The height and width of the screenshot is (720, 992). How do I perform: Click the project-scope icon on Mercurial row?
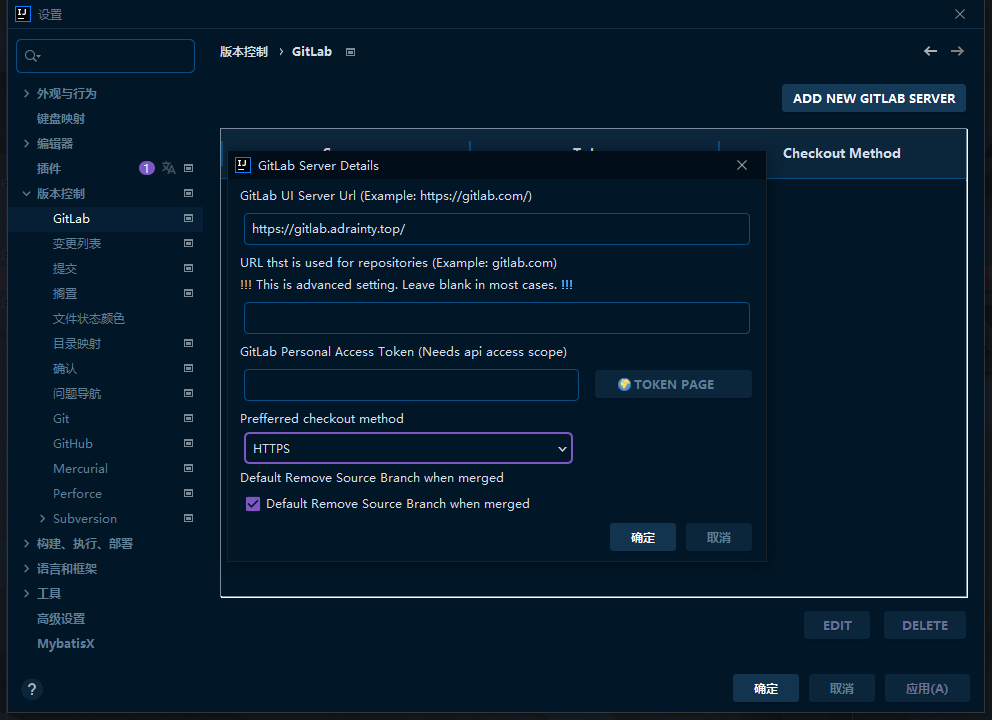[x=189, y=468]
